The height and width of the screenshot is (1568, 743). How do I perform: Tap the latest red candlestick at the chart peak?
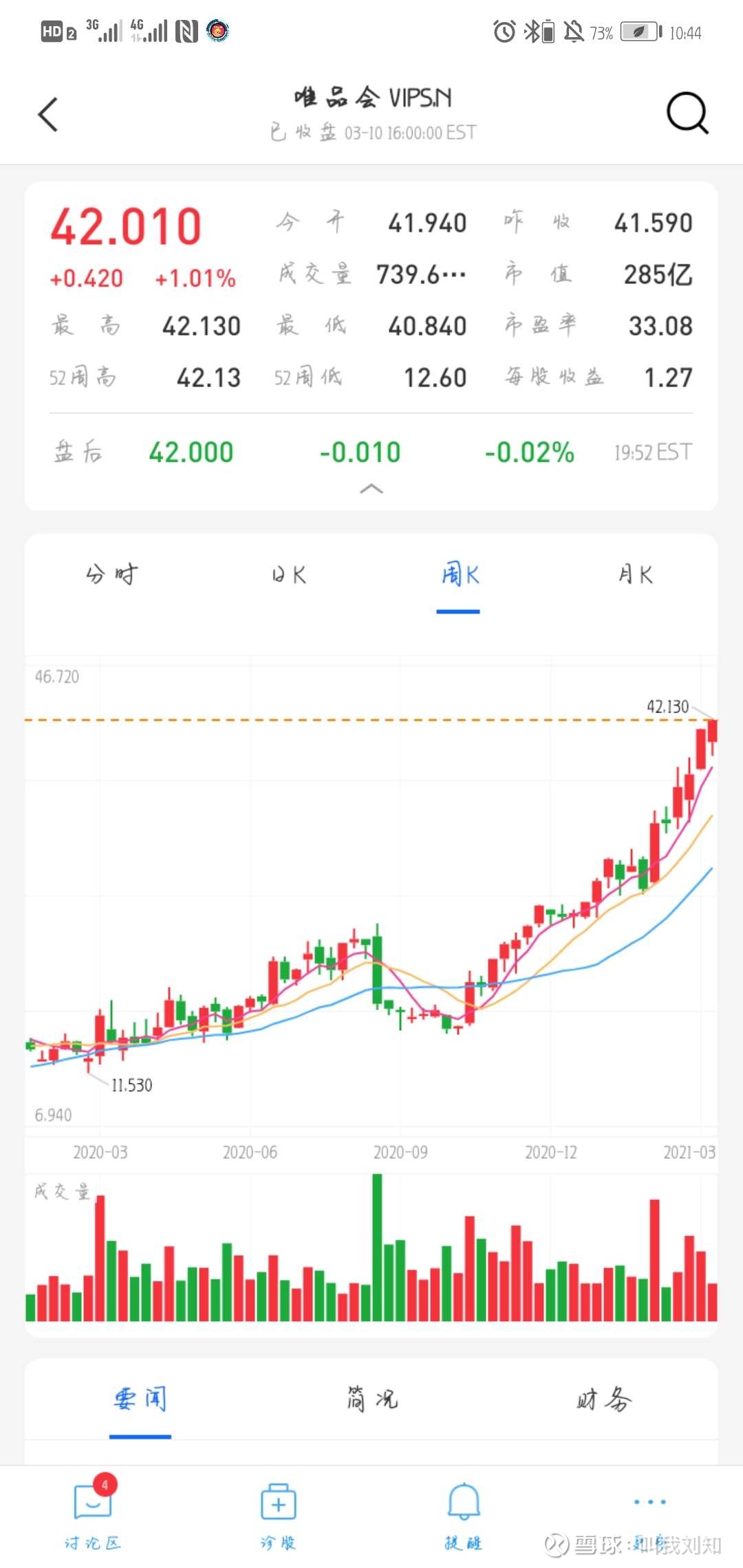(x=712, y=737)
